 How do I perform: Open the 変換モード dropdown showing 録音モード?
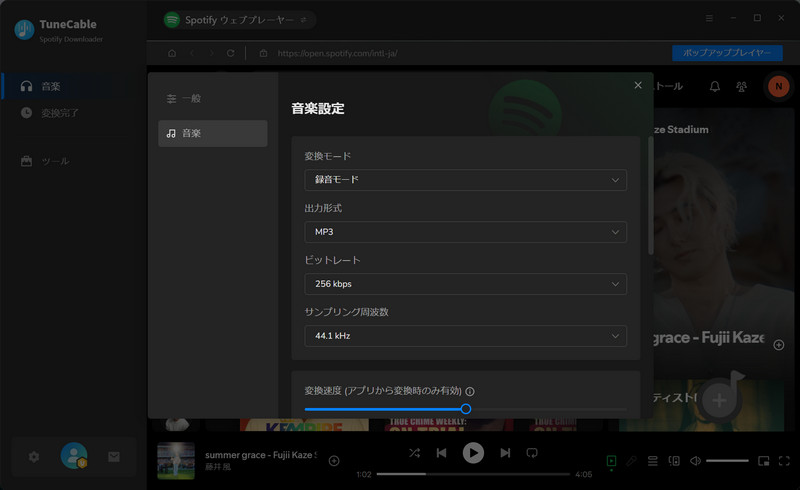pyautogui.click(x=465, y=180)
